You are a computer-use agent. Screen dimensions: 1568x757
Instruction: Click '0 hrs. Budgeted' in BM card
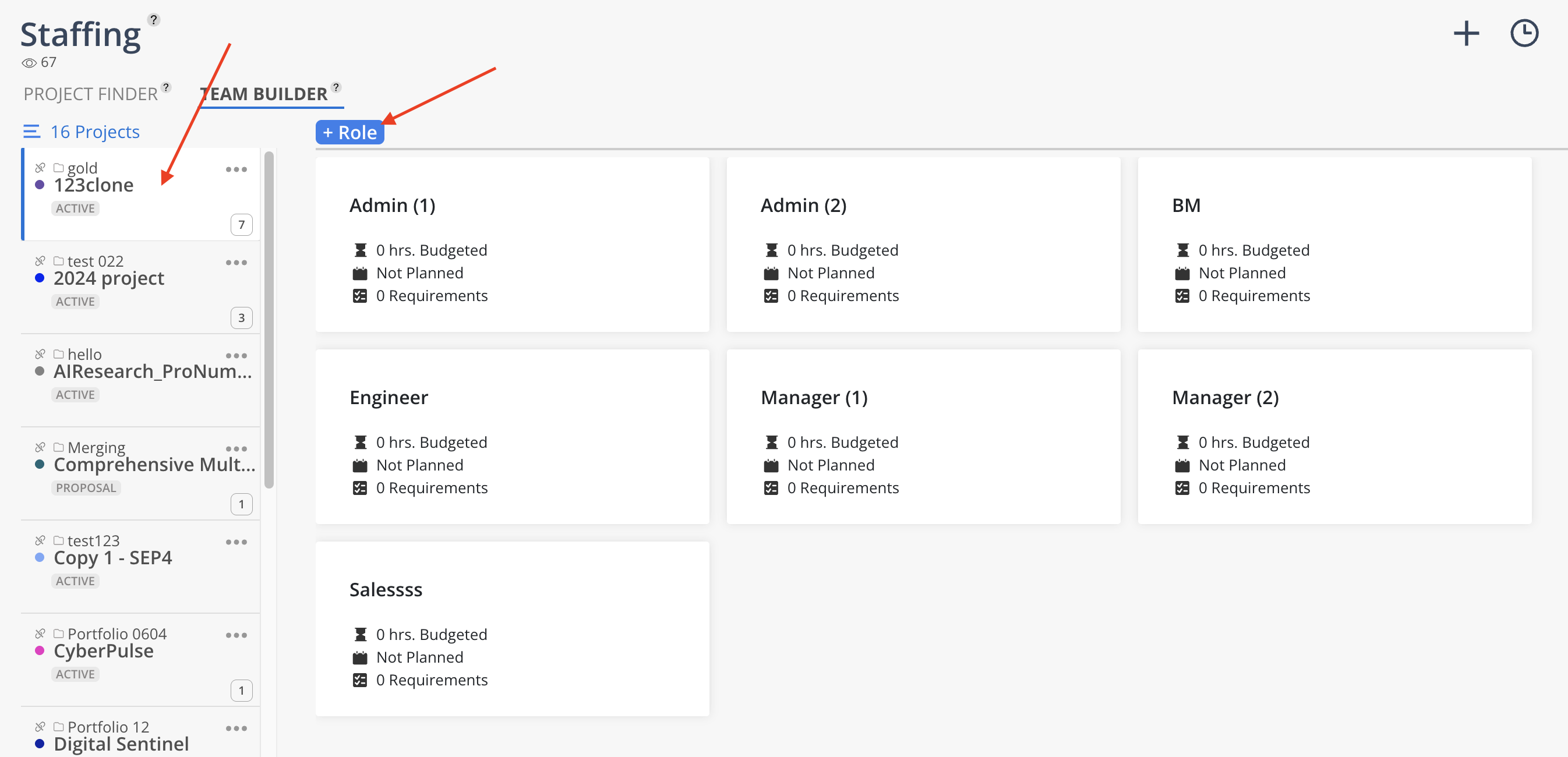[x=1254, y=250]
